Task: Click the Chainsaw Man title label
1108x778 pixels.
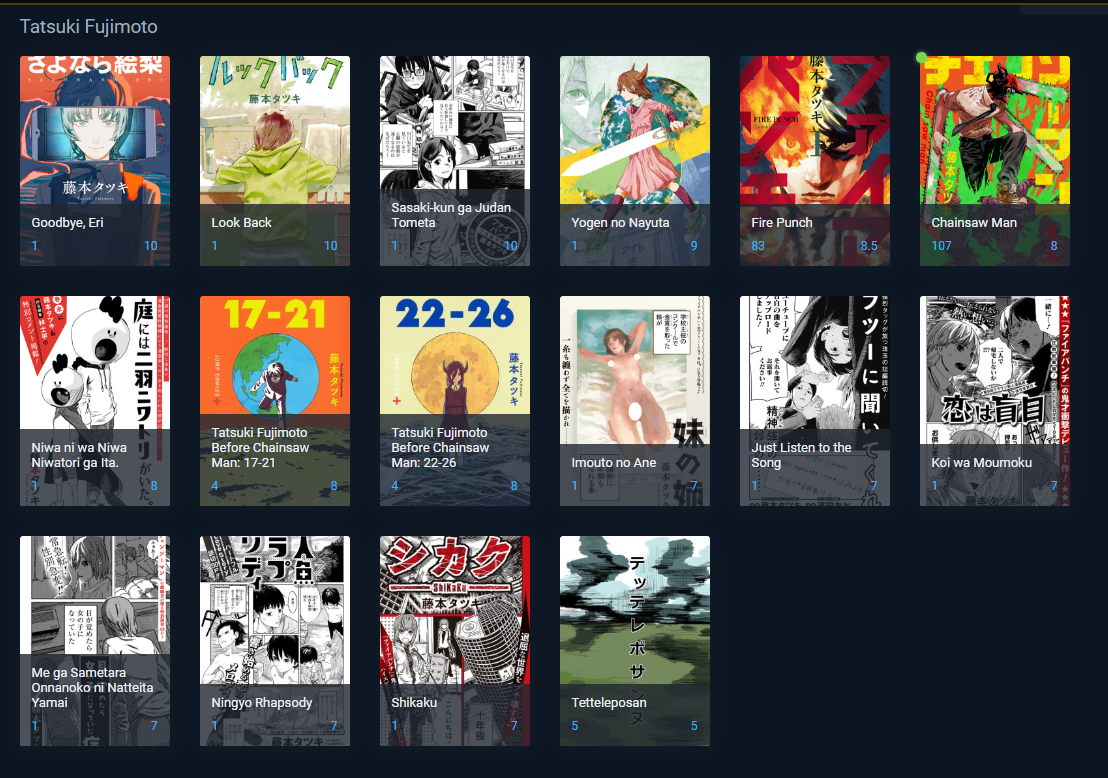Action: pos(974,223)
